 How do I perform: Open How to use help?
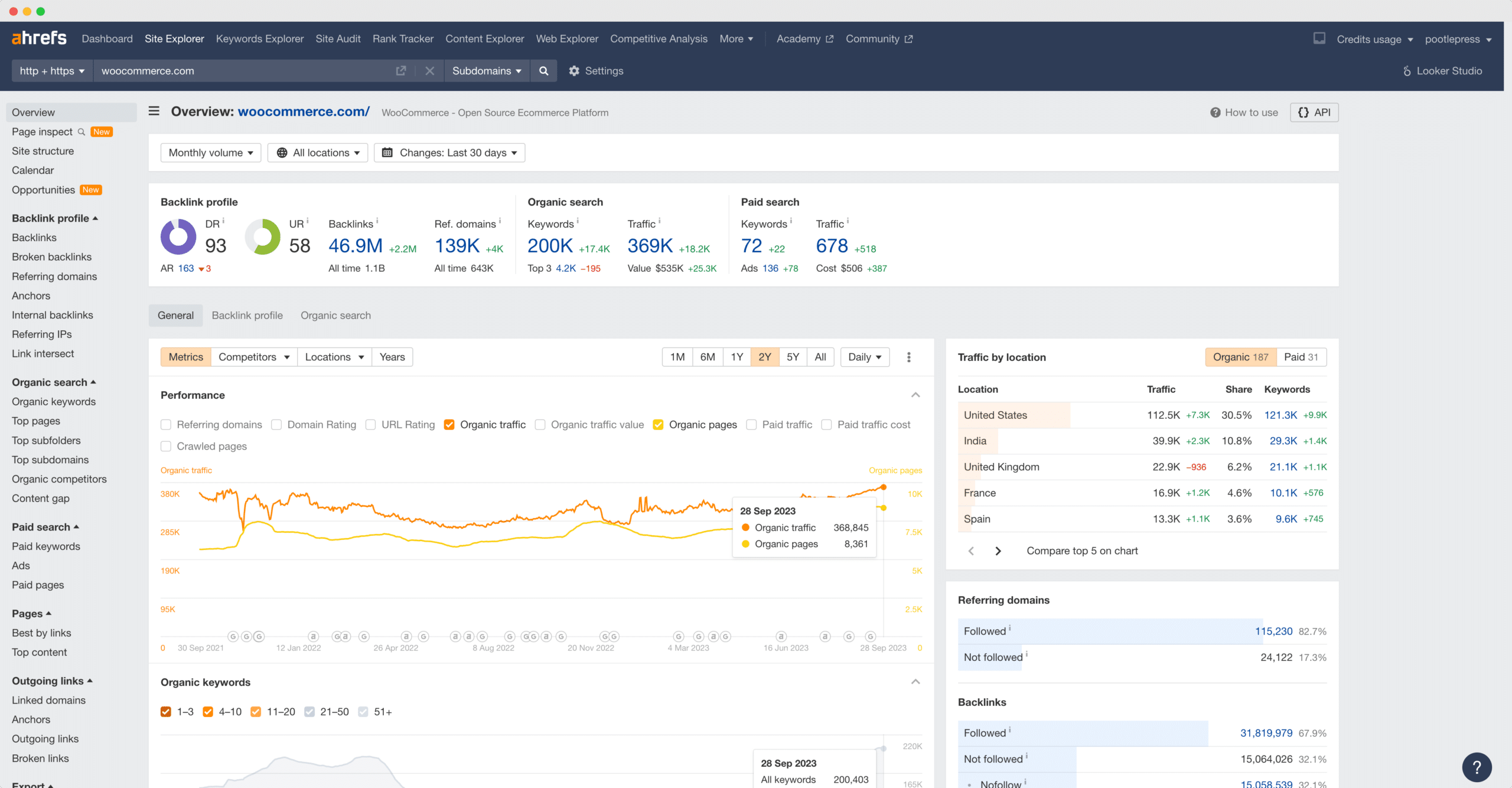pyautogui.click(x=1244, y=112)
